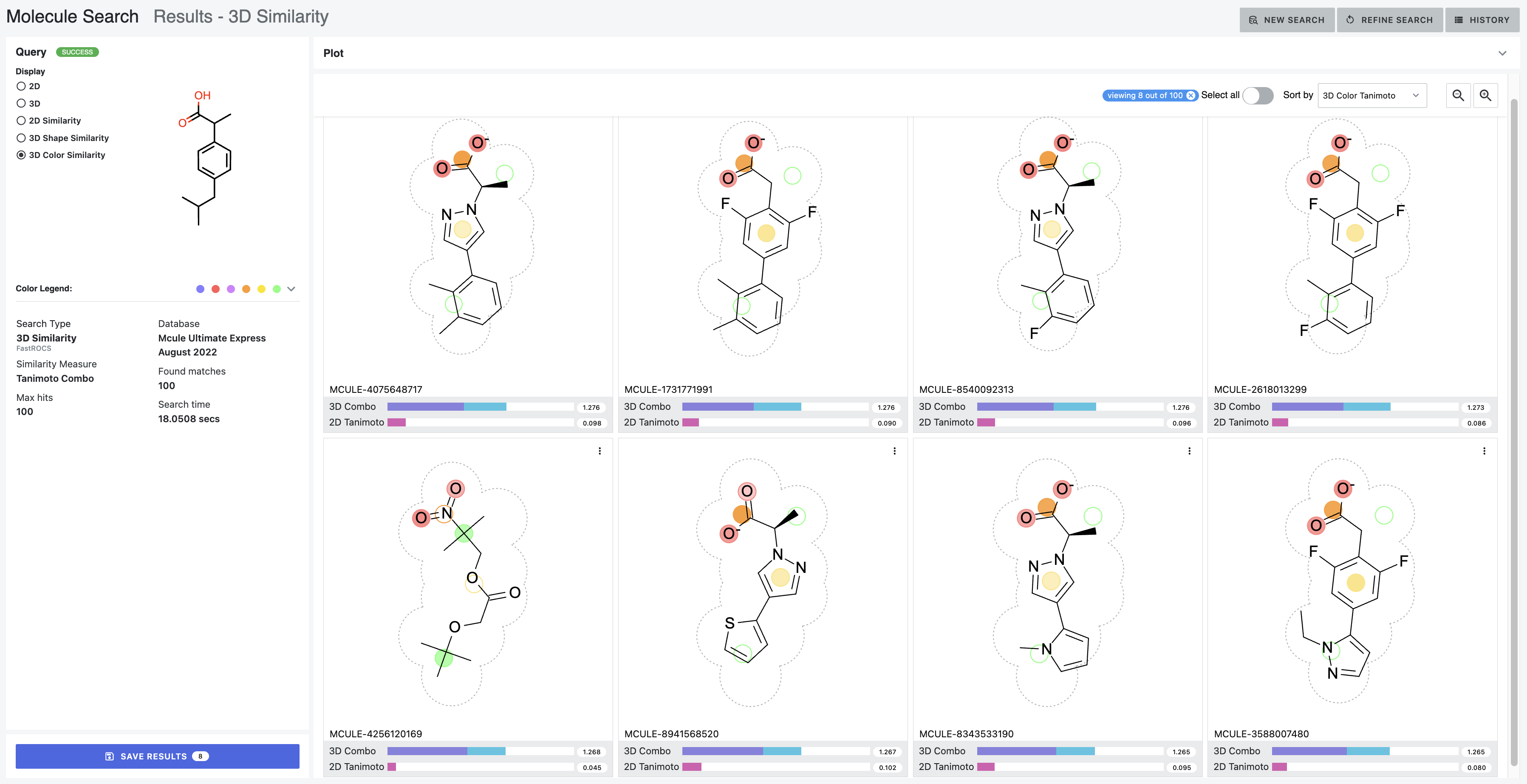Open the History panel
Screen dimensions: 1527x784
tap(1482, 20)
